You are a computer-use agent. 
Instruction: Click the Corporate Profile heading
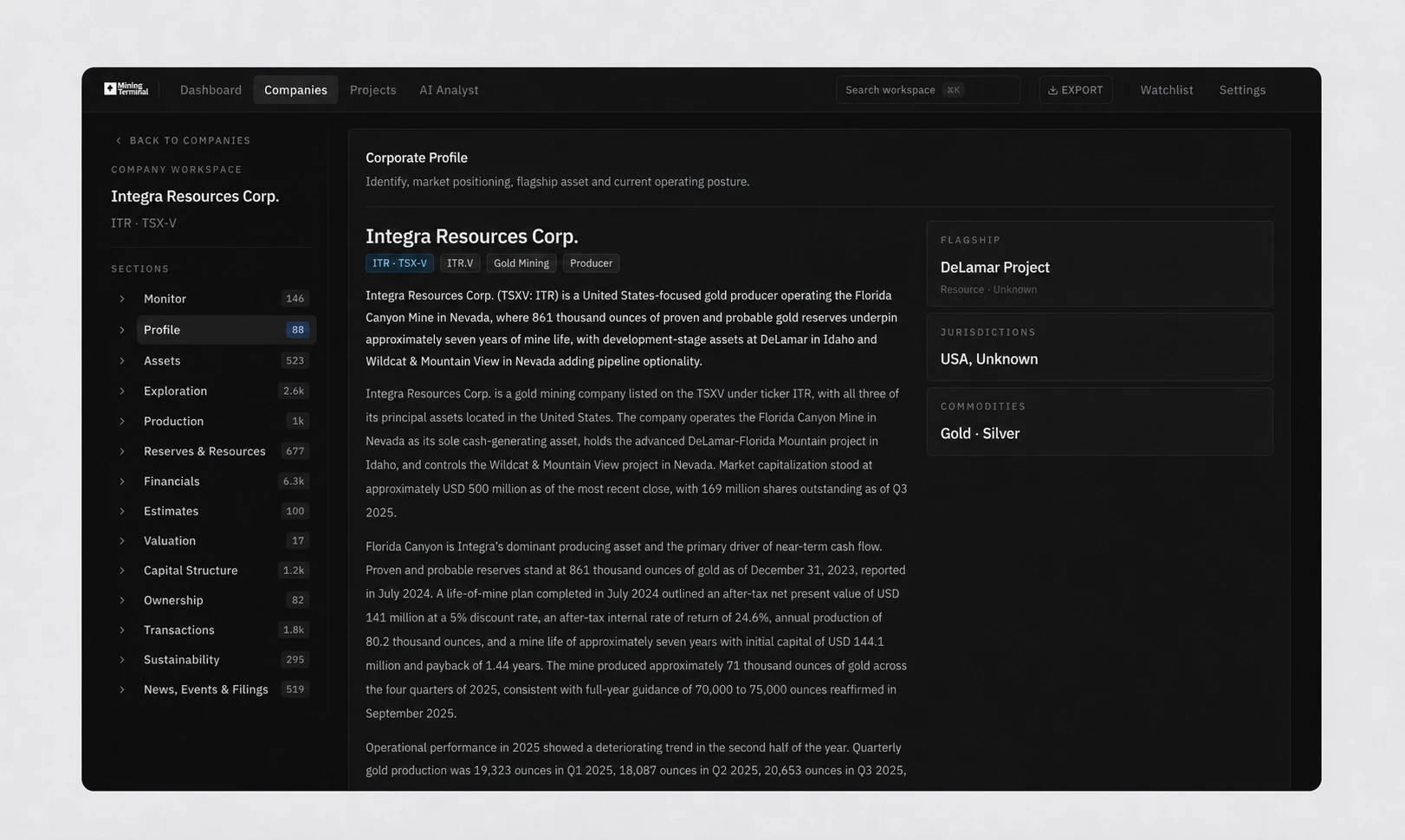417,158
